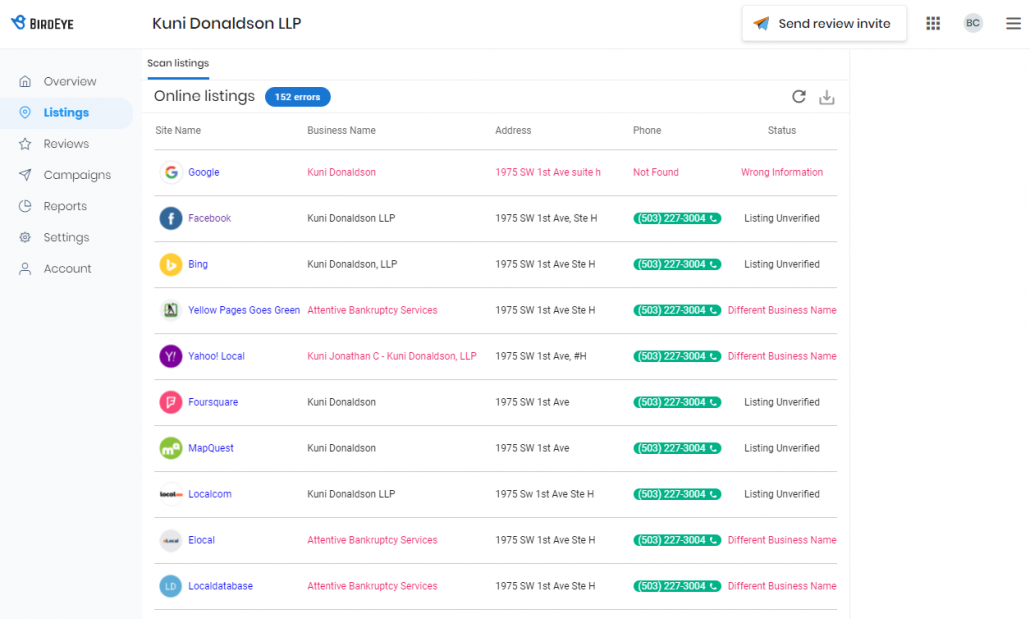Open the Elocal listing link
This screenshot has height=619, width=1030.
[x=201, y=540]
